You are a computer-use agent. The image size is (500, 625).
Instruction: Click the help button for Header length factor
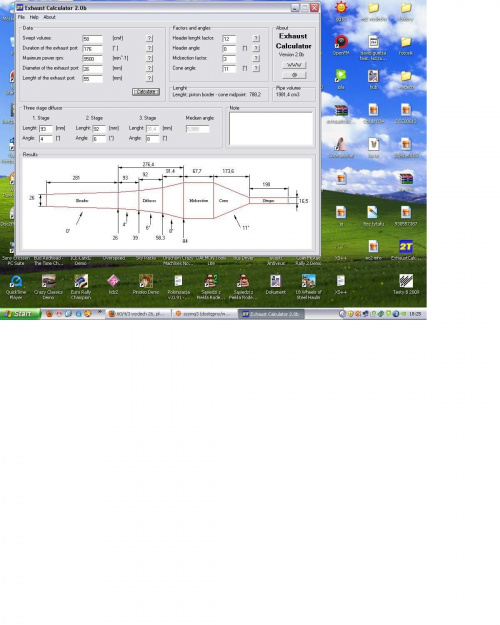pos(256,38)
